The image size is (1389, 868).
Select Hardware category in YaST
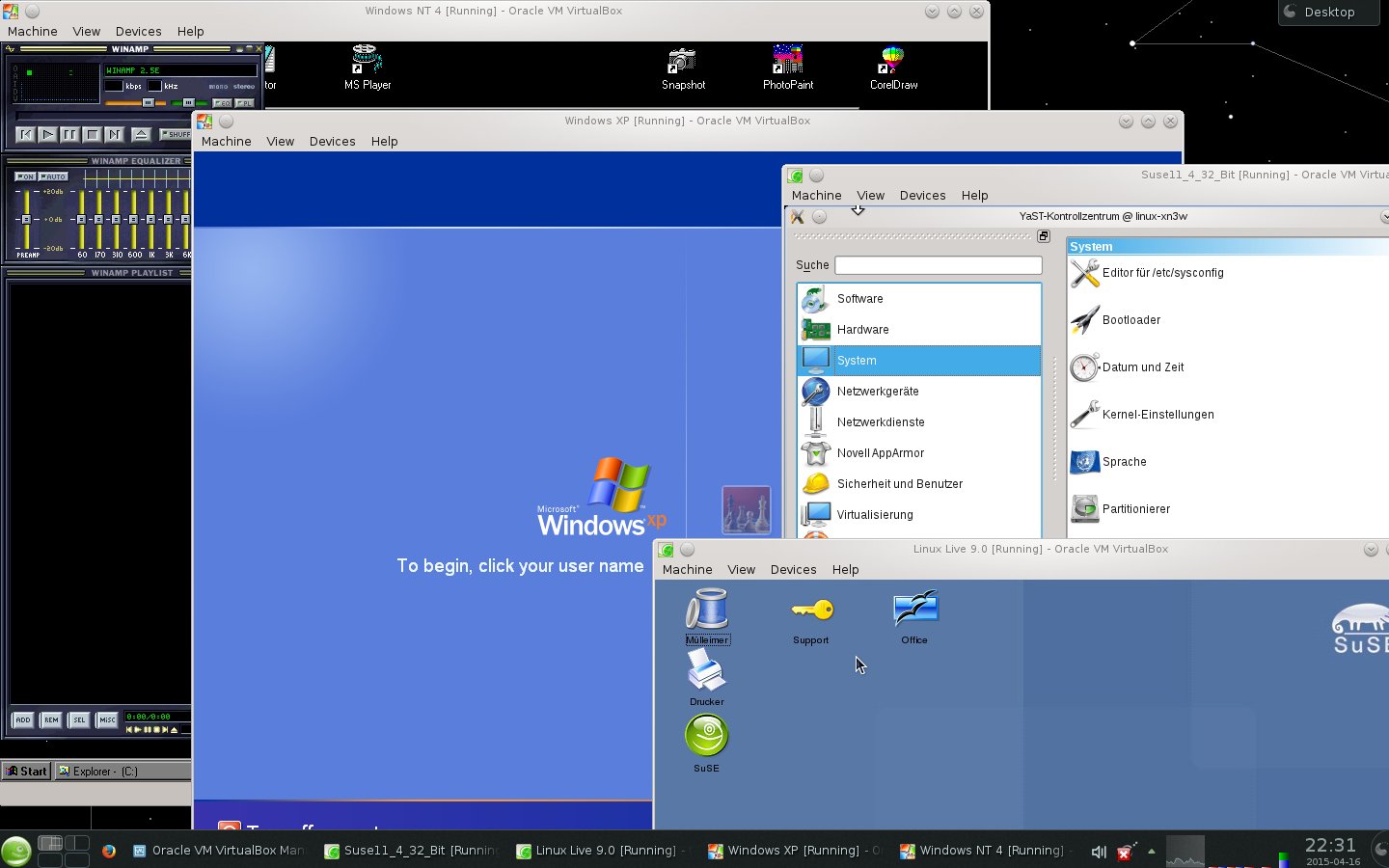[x=919, y=330]
